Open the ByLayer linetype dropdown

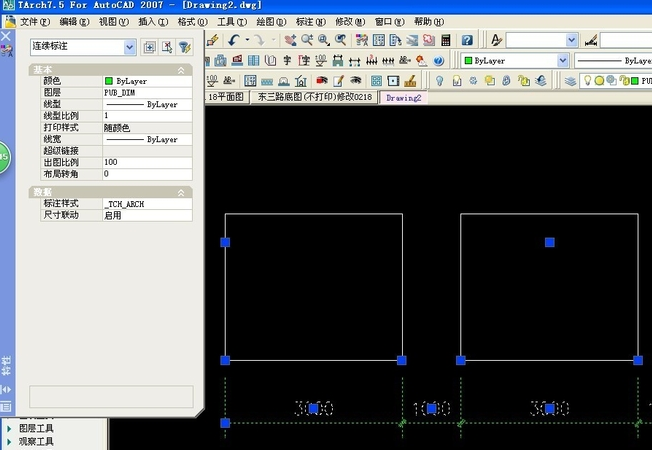613,61
